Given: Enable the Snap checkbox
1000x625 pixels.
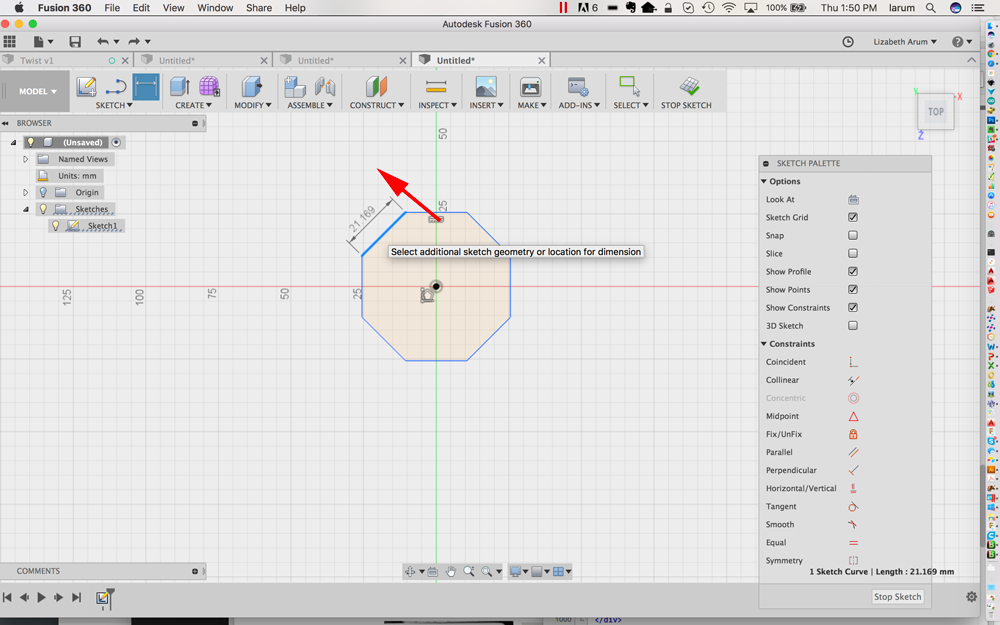Looking at the screenshot, I should click(853, 235).
